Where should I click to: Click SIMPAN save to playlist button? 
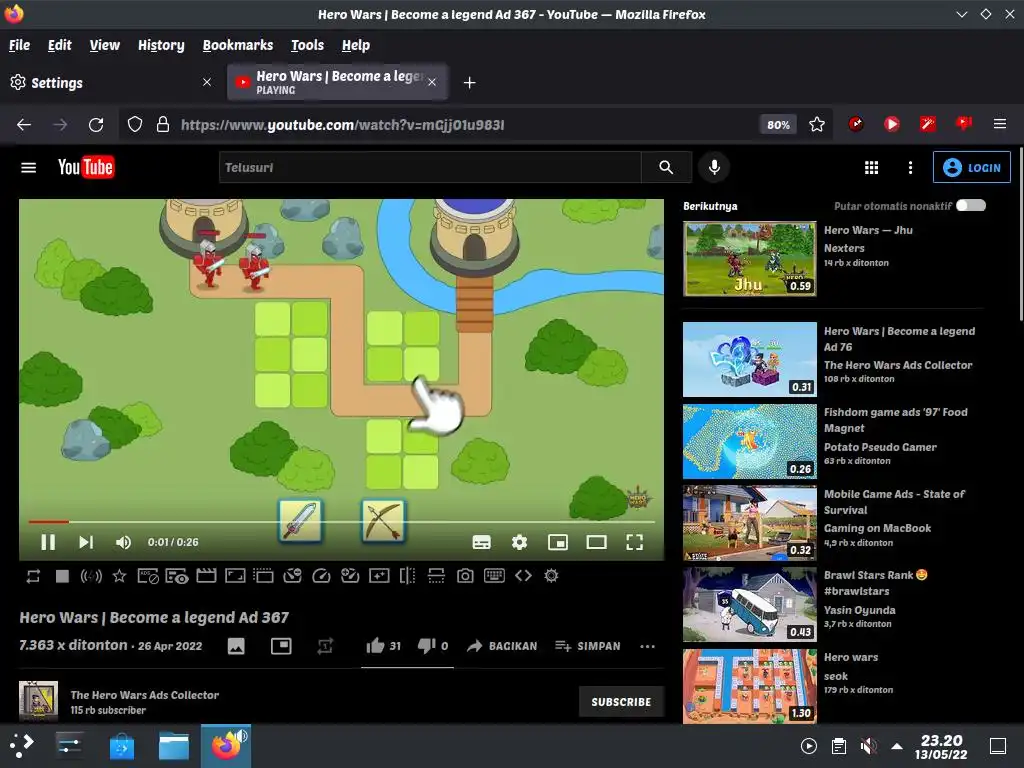[588, 646]
